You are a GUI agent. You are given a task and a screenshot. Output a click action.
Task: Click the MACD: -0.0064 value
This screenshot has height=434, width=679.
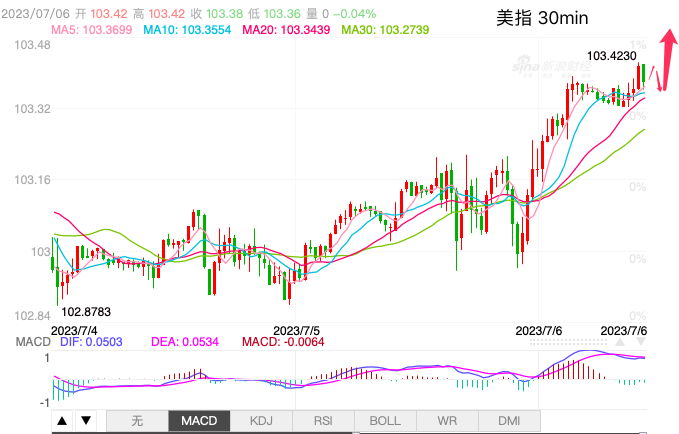click(283, 342)
